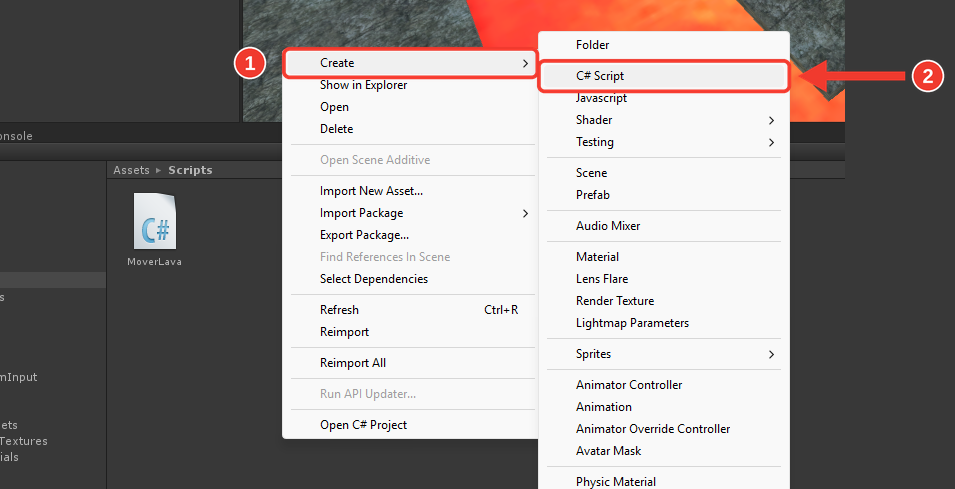This screenshot has height=489, width=955.
Task: Open the Import Package submenu
Action: click(x=411, y=213)
